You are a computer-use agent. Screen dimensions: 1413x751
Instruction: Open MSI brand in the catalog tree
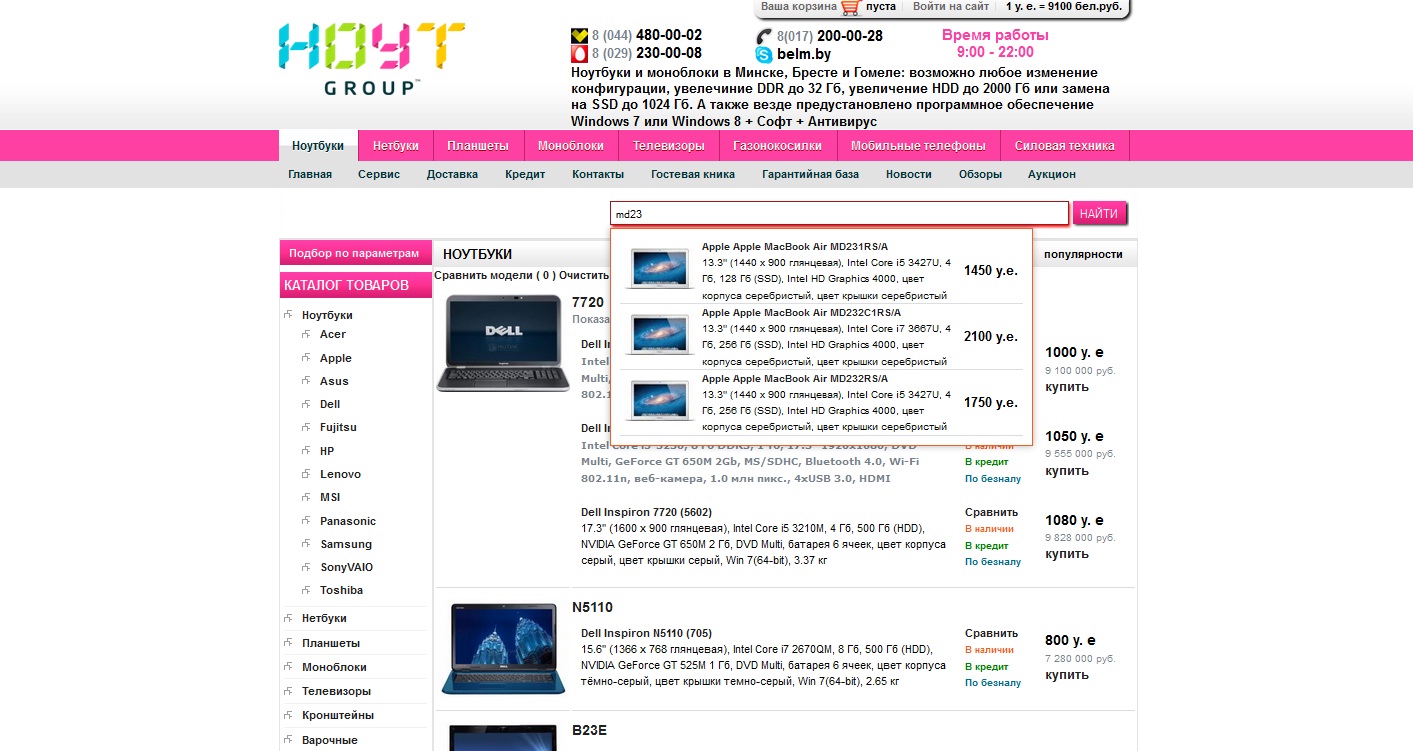331,497
